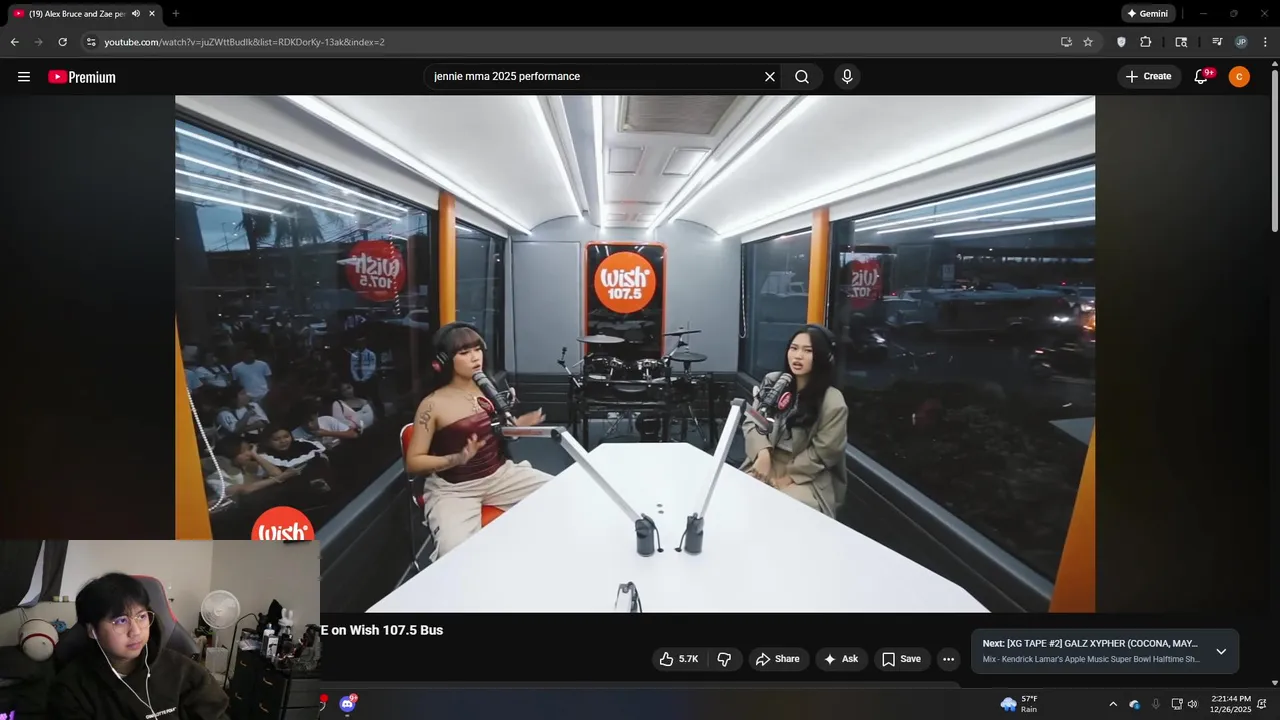Open the YouTube hamburger guide menu

[24, 77]
